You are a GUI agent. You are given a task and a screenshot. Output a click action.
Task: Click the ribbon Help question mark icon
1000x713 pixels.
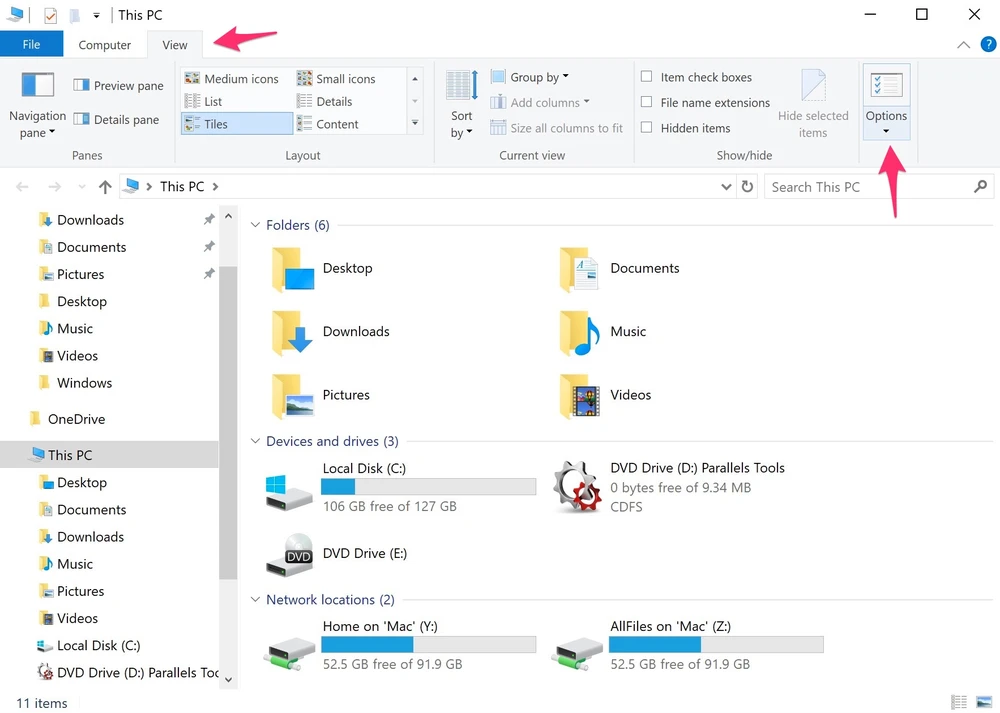tap(988, 45)
